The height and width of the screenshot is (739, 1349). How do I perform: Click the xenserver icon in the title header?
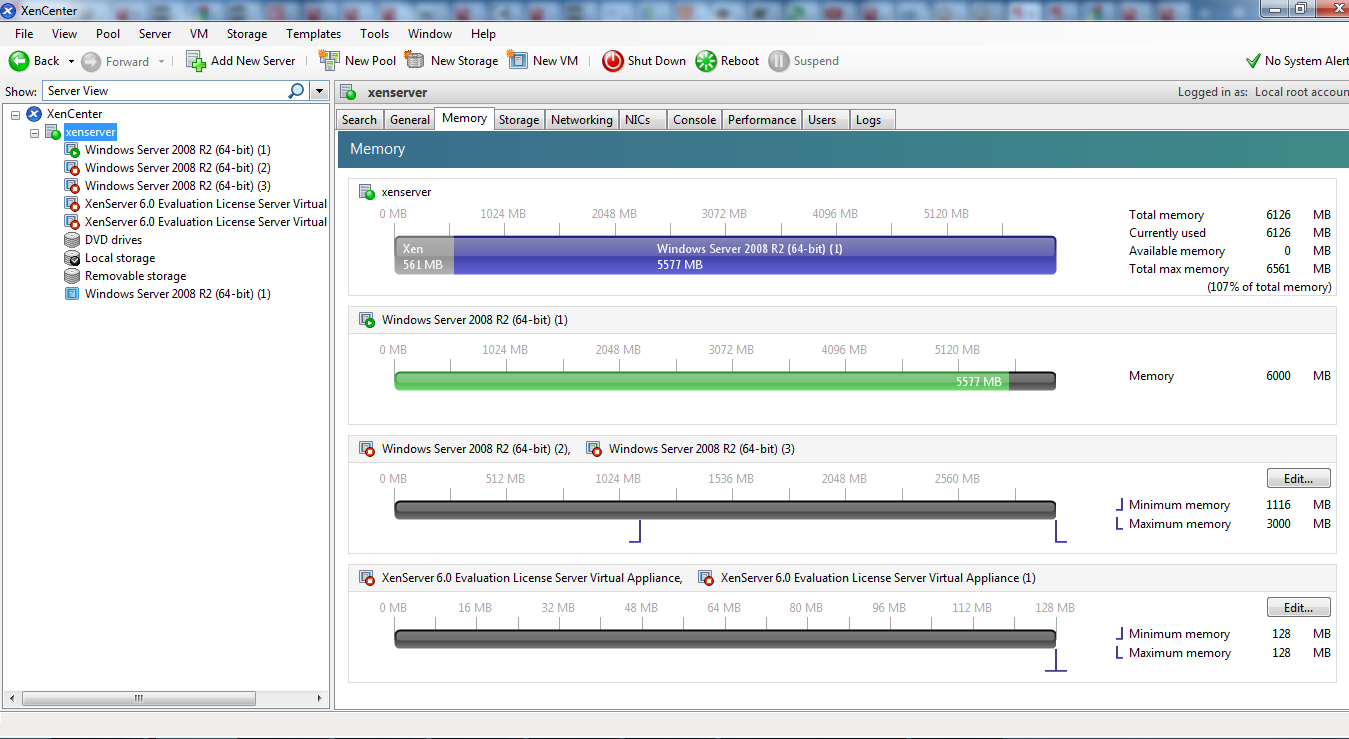point(349,93)
